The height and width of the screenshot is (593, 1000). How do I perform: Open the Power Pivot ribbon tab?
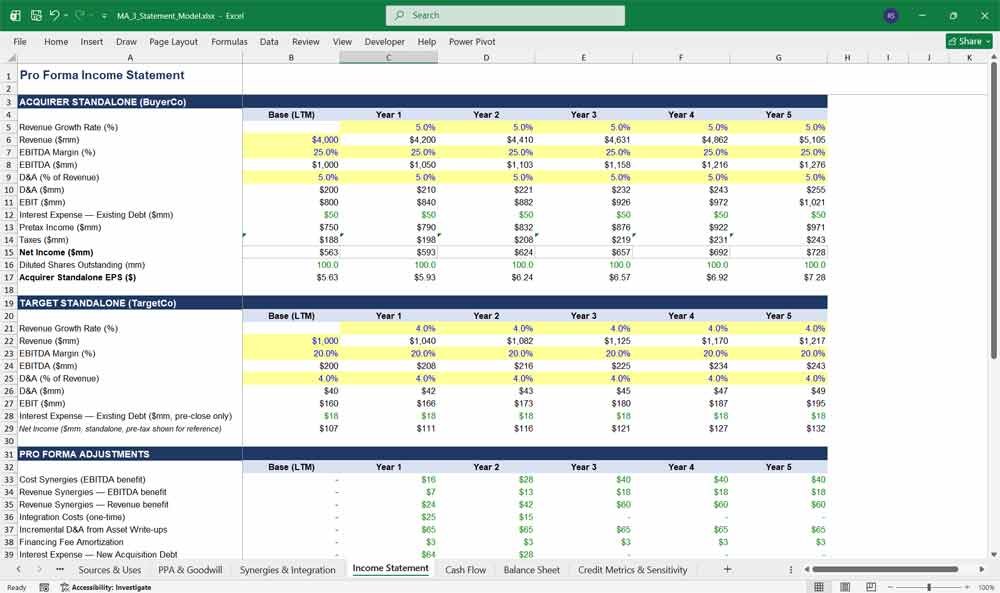(x=472, y=41)
